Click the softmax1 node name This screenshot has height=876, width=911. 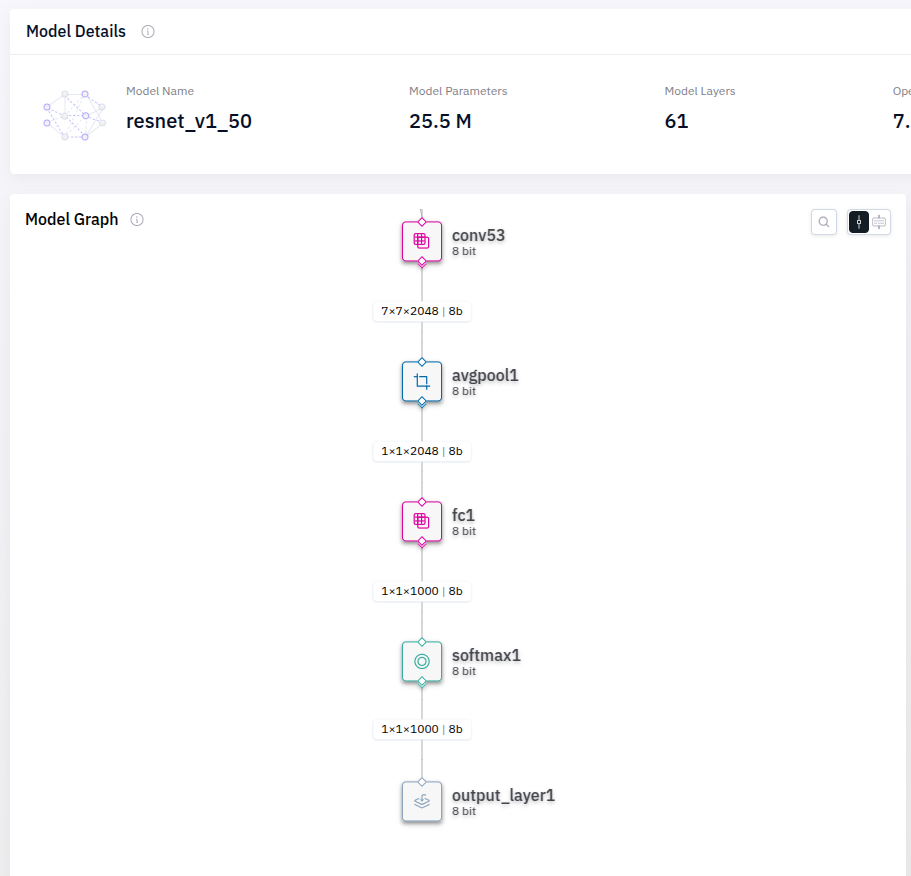[x=486, y=655]
